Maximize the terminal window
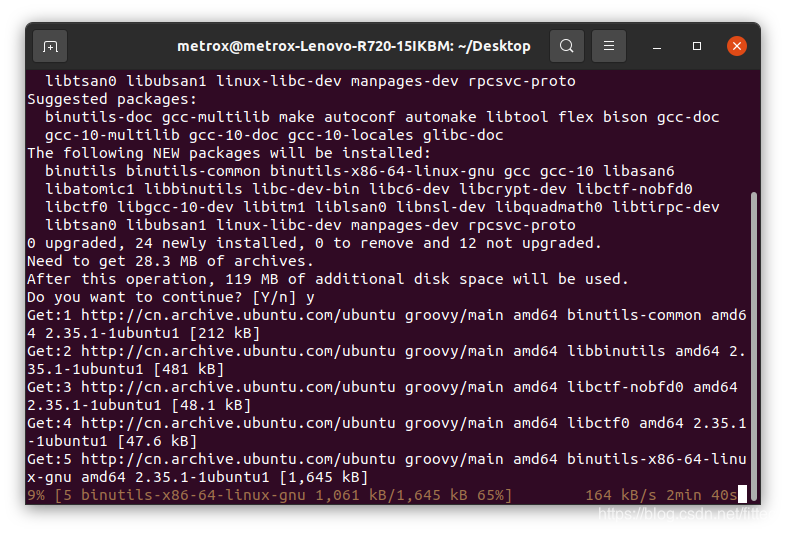Image resolution: width=786 pixels, height=533 pixels. pos(697,46)
